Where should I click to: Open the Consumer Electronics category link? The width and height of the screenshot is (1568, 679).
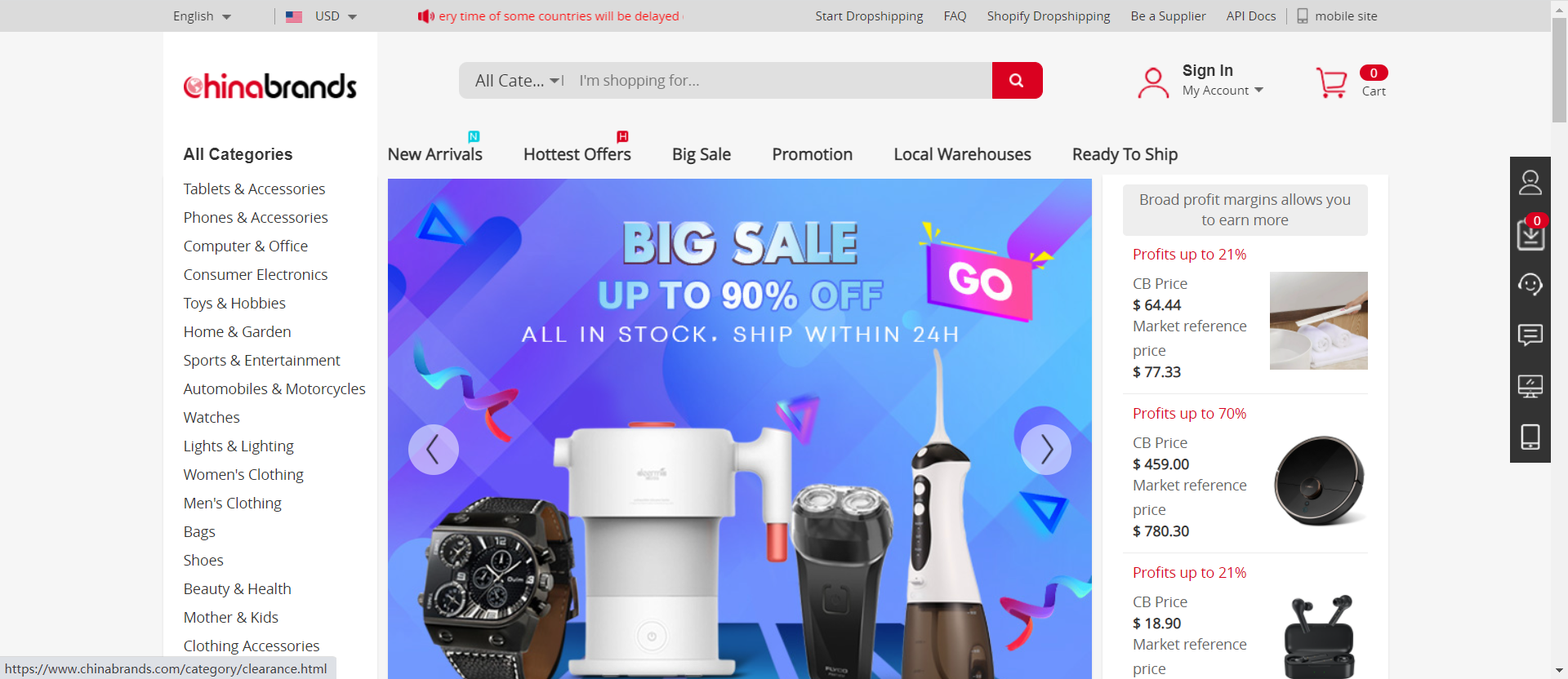pyautogui.click(x=256, y=275)
